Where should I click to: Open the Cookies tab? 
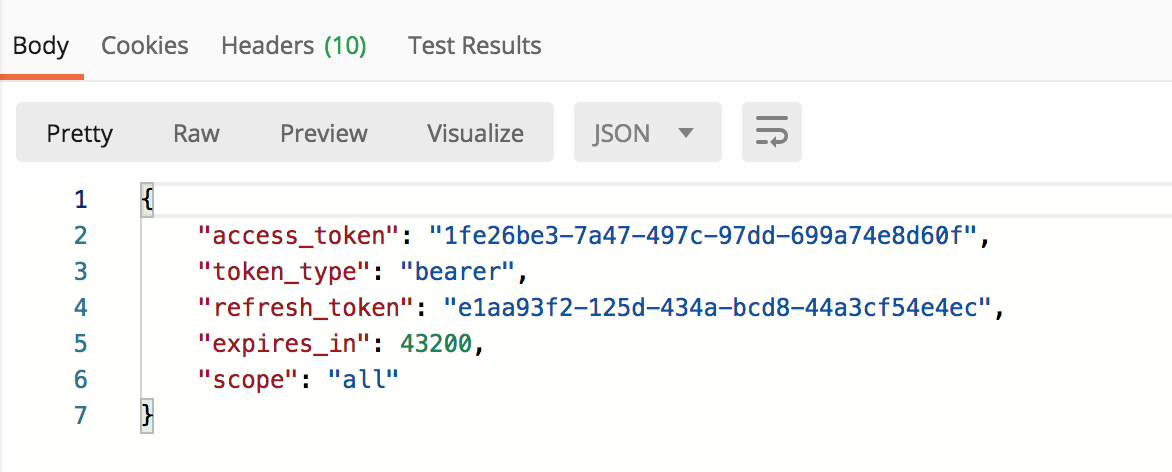pyautogui.click(x=145, y=45)
